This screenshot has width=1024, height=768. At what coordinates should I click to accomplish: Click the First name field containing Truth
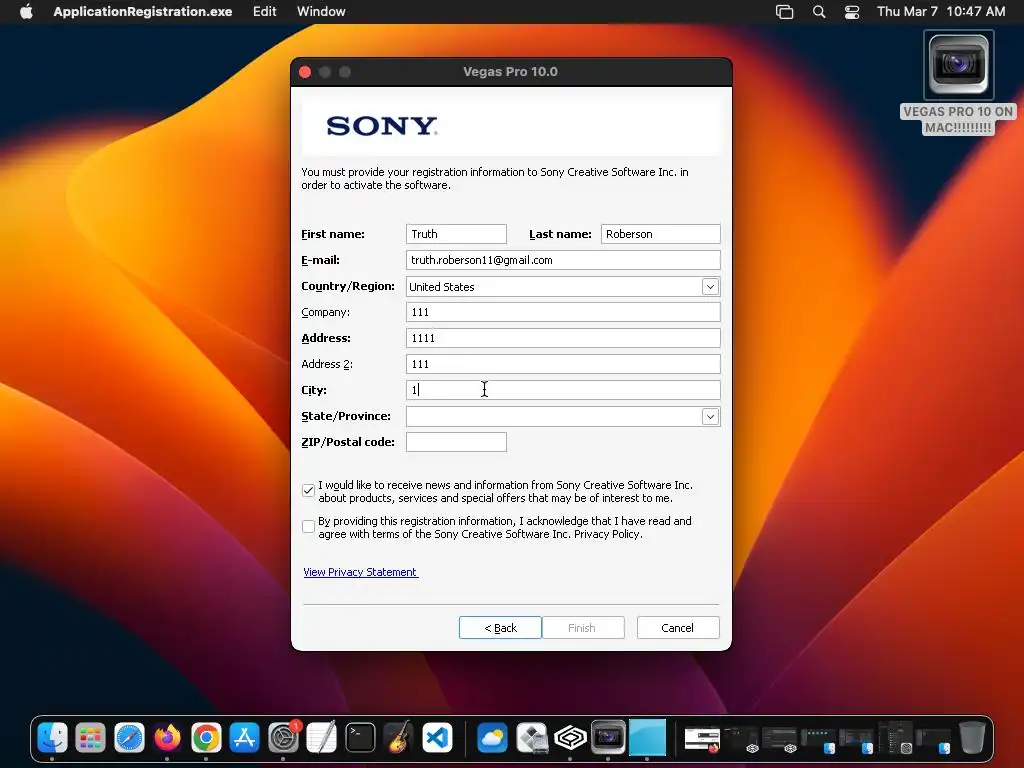[x=456, y=234]
